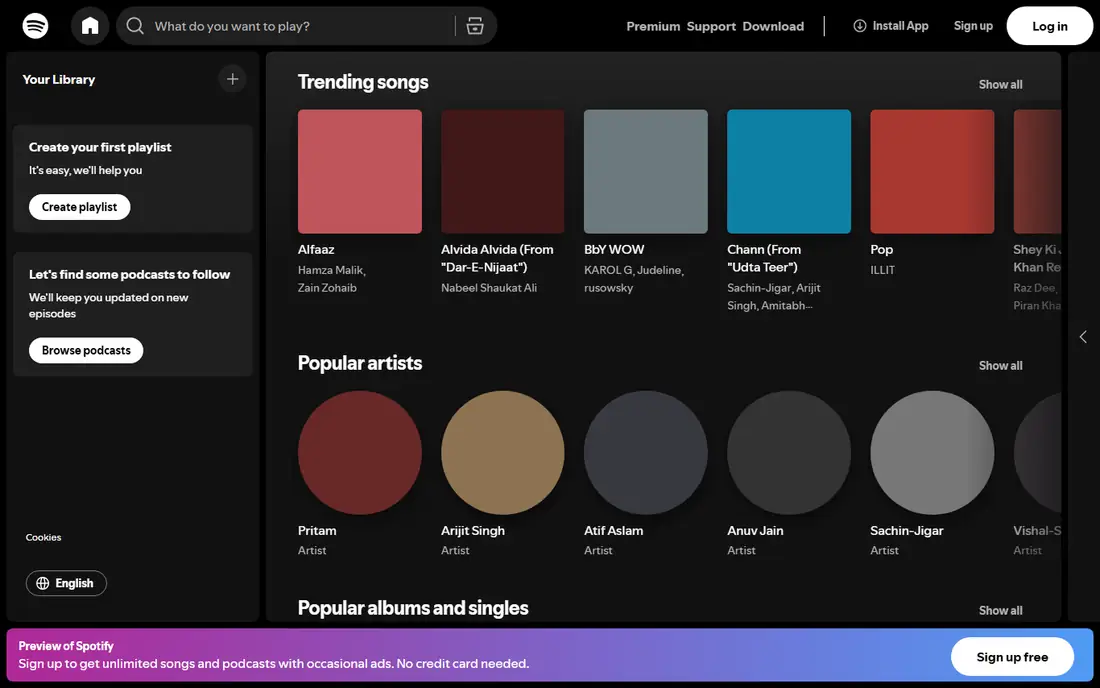Click artist name 'KAROL G'
Screen dimensions: 1100x688
(608, 270)
